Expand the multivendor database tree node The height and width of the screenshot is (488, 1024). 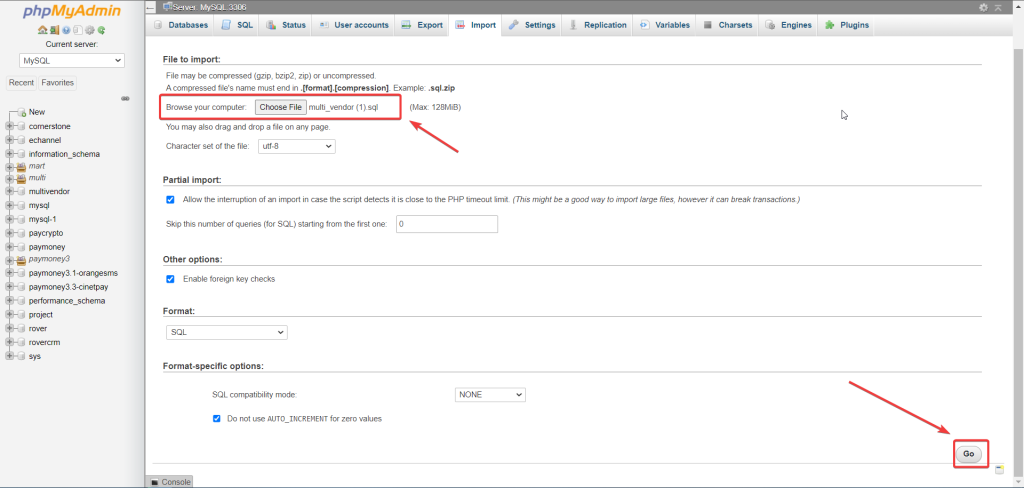[x=9, y=191]
